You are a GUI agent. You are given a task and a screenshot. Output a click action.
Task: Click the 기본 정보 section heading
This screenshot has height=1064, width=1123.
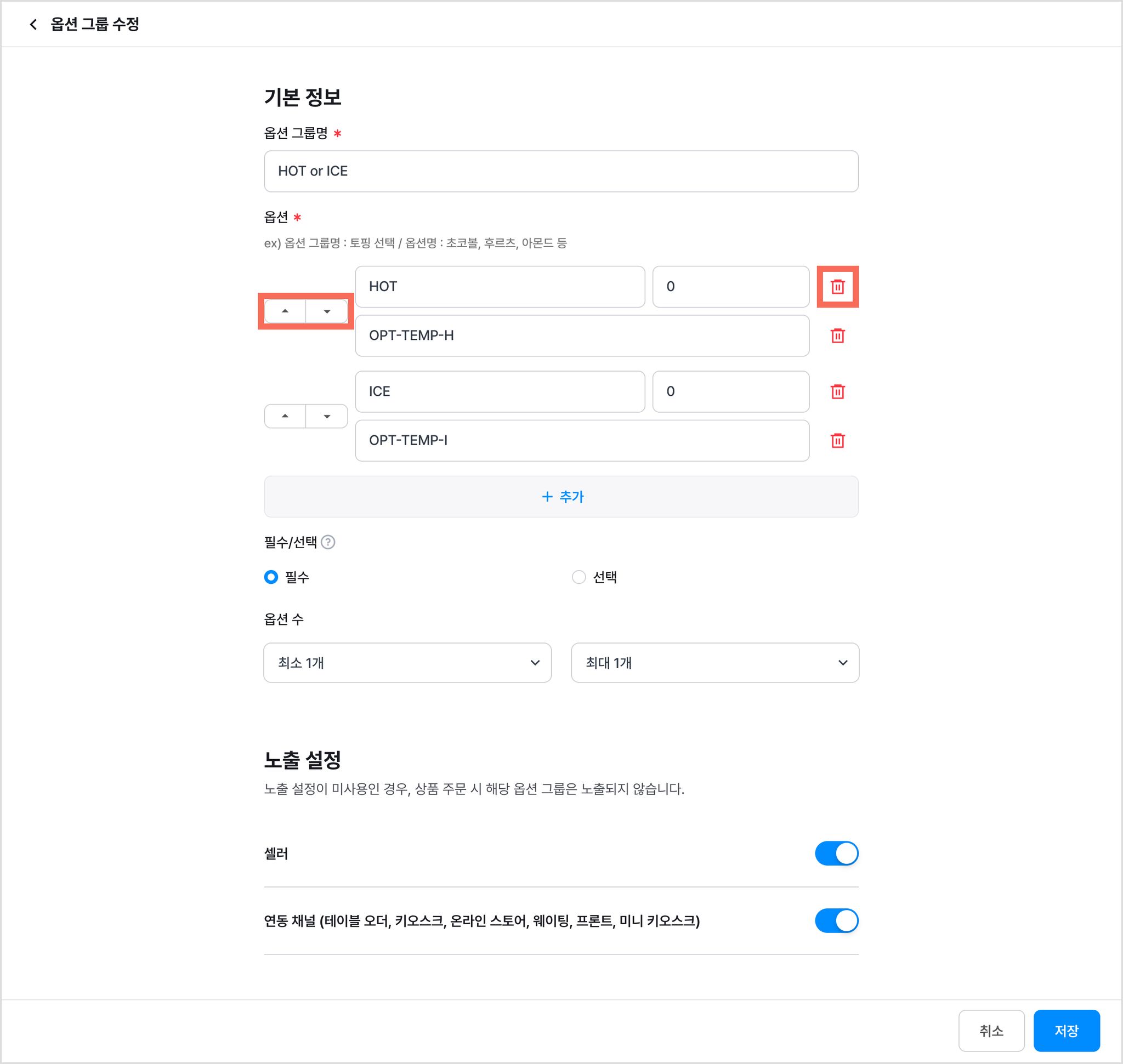pos(303,98)
